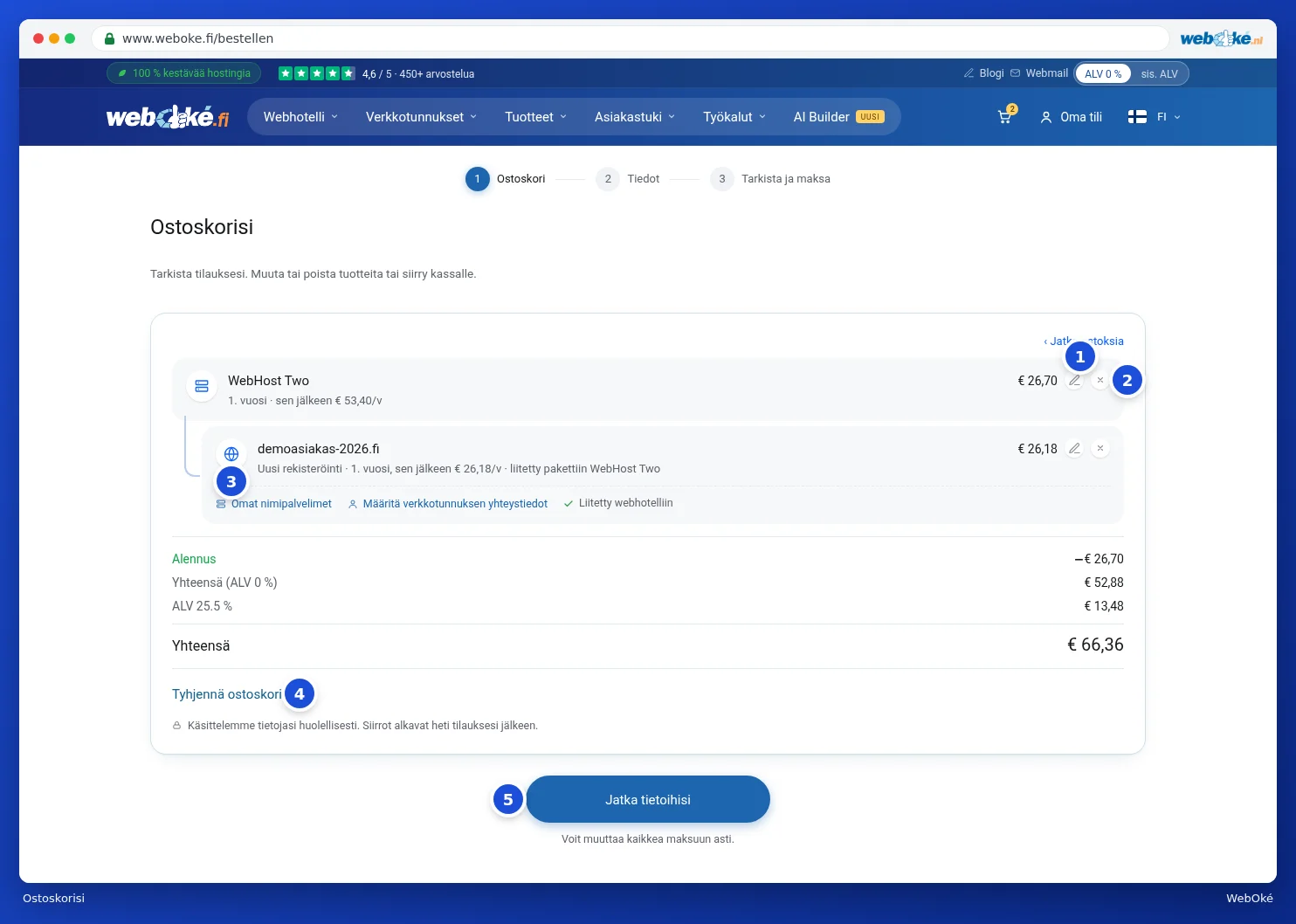Click the globe icon beside demoasiakas-2026.fi
Image resolution: width=1296 pixels, height=924 pixels.
point(231,454)
